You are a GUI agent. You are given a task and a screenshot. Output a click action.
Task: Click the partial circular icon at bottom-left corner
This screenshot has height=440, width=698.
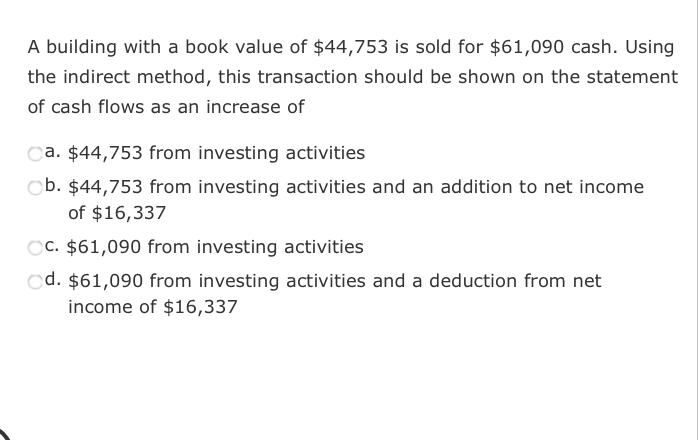click(6, 432)
